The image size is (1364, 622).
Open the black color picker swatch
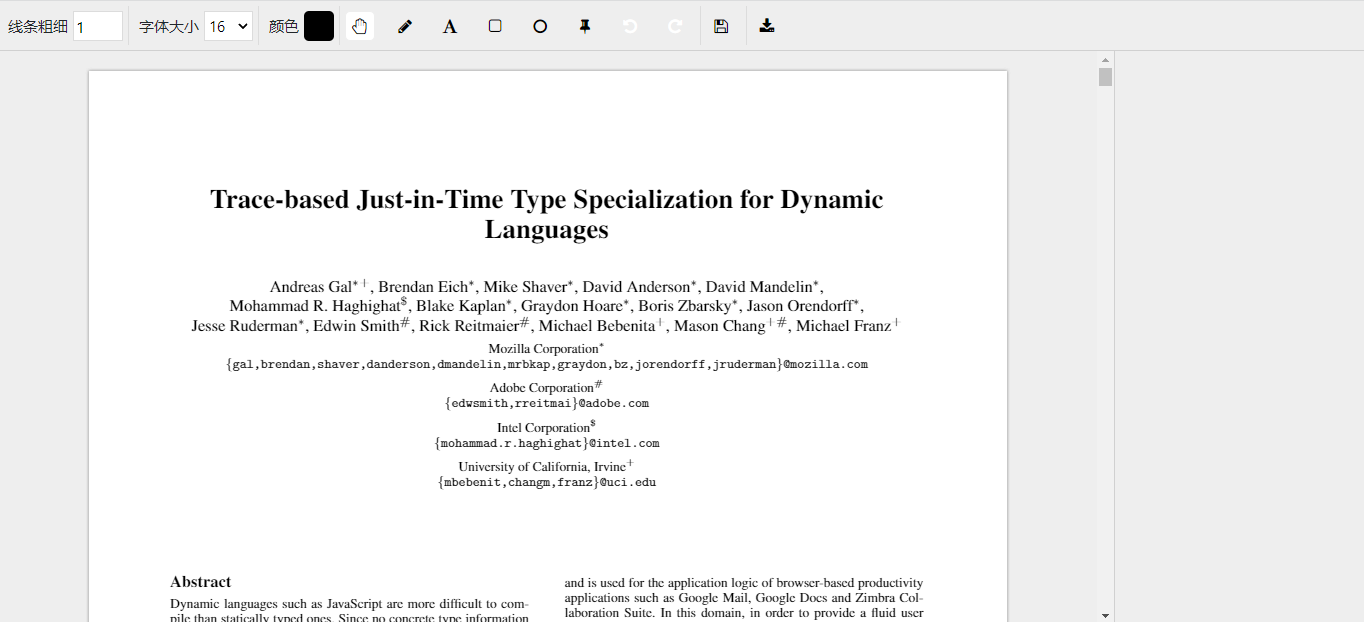point(319,26)
